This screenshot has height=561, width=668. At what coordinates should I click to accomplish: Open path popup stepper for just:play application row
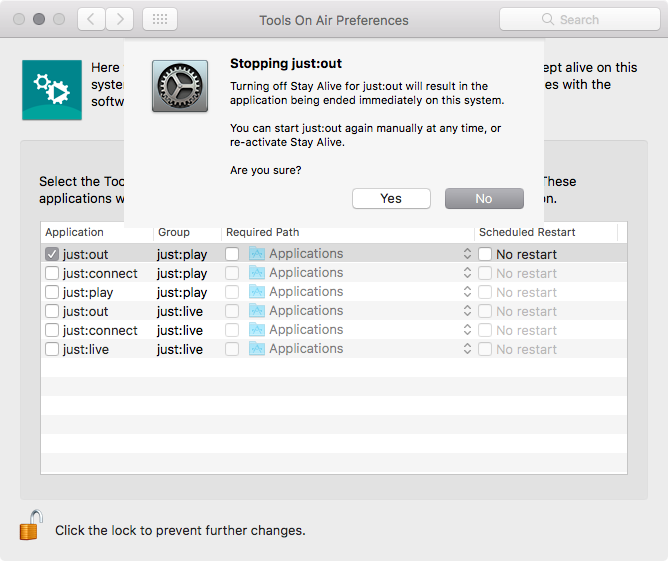pos(467,292)
